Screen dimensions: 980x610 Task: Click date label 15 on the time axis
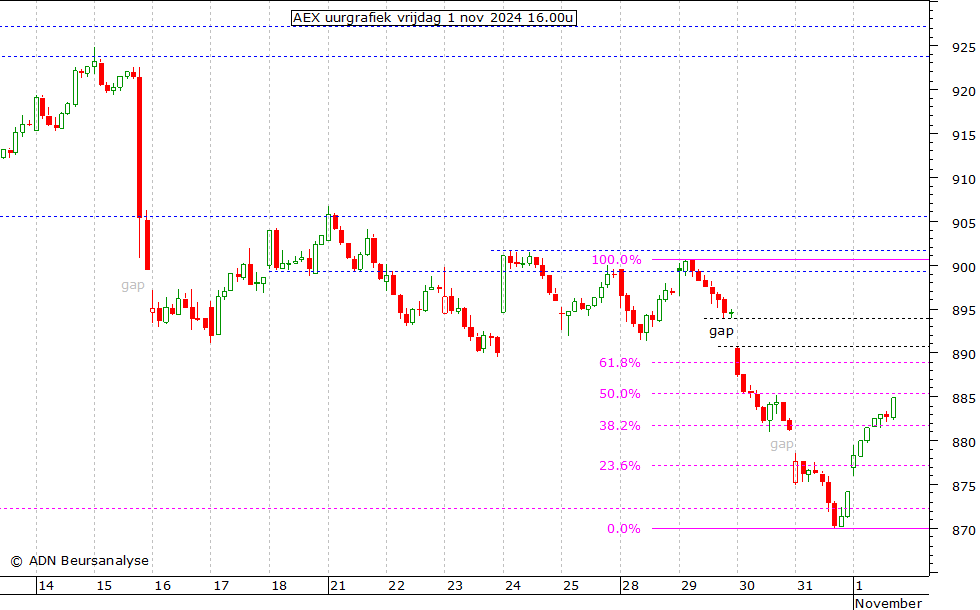tap(104, 586)
